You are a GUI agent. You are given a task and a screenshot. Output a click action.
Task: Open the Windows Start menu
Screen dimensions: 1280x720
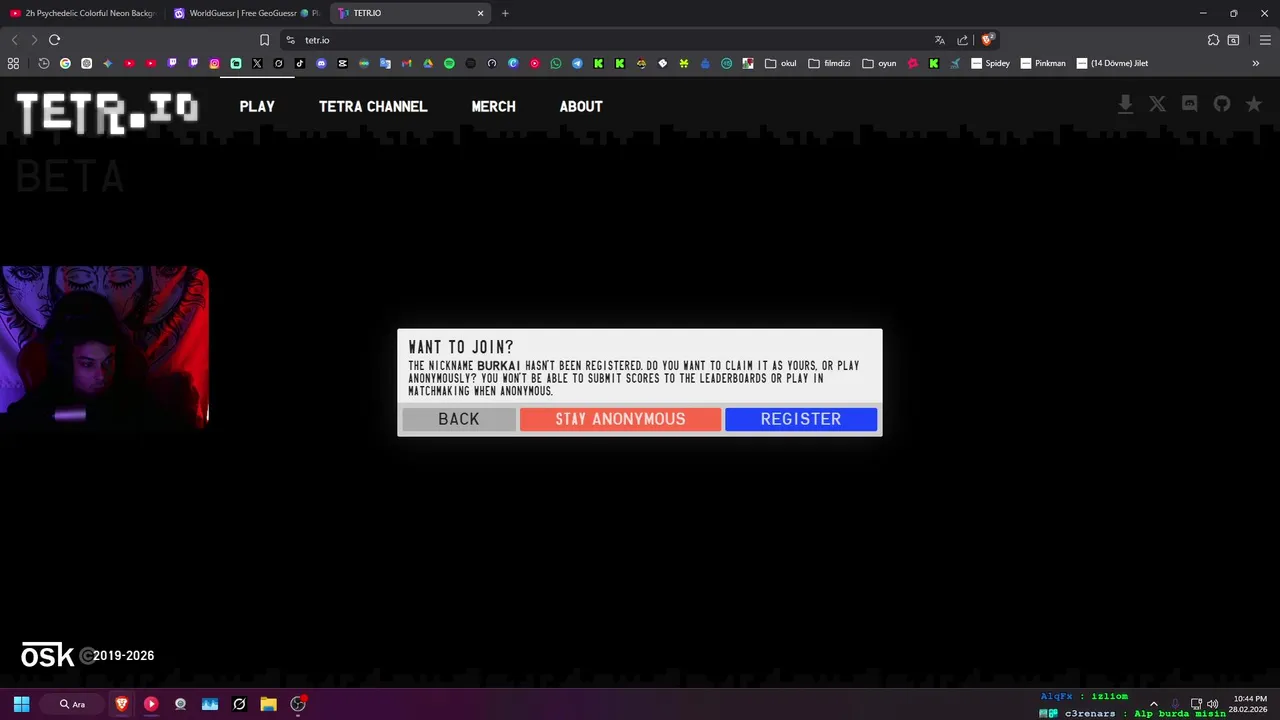click(x=21, y=704)
